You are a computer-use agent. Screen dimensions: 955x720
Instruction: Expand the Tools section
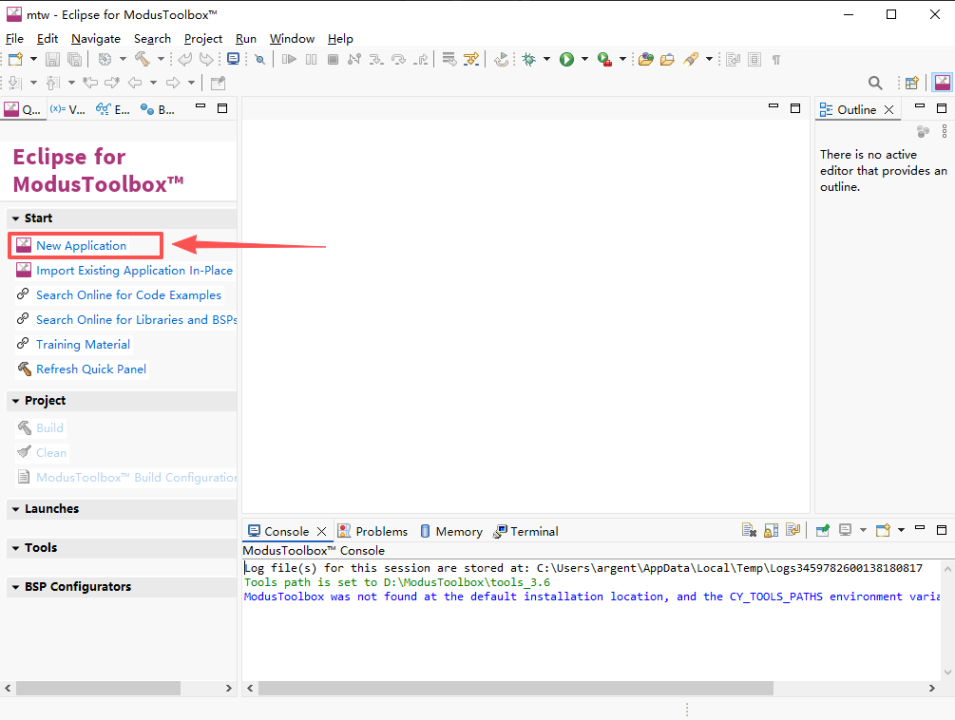pos(16,548)
